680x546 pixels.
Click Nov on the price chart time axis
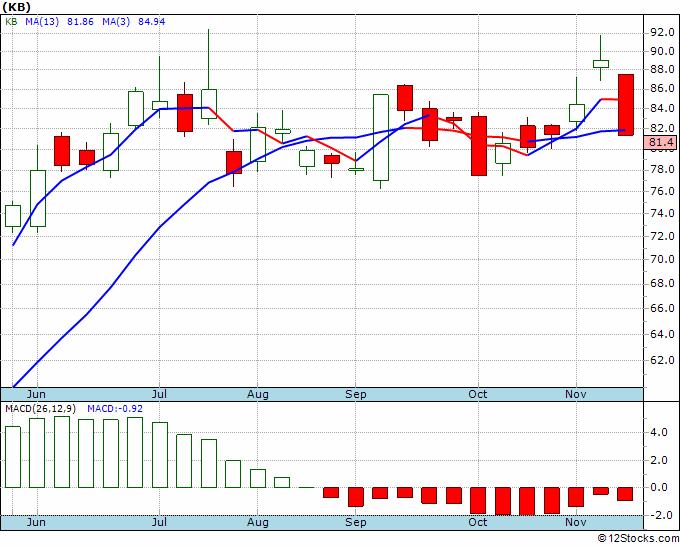tap(575, 394)
